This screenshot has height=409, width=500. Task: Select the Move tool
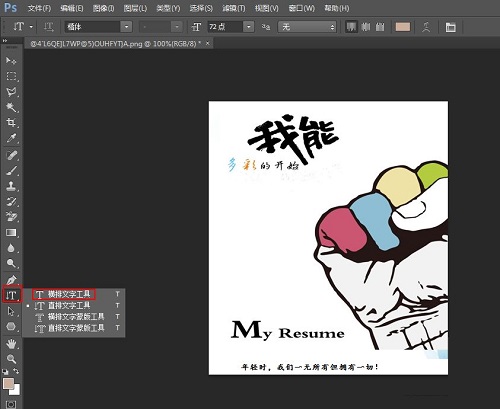(x=11, y=61)
